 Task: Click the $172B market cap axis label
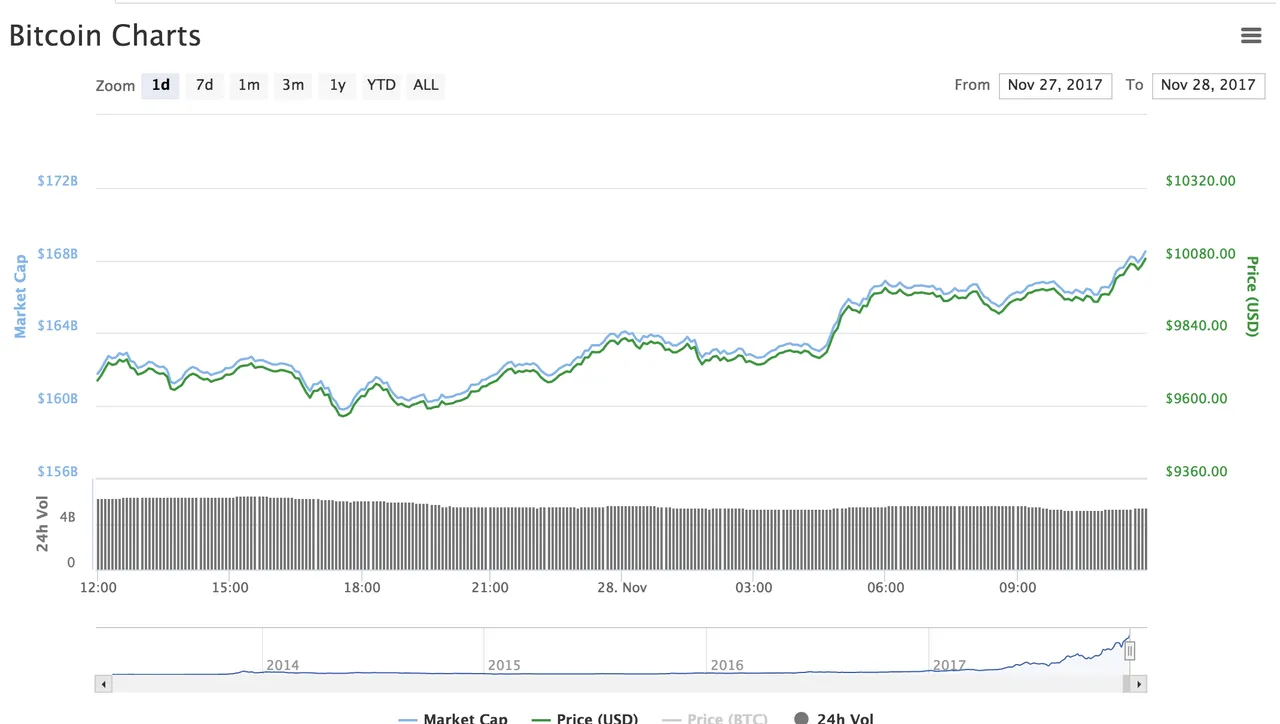tap(58, 181)
